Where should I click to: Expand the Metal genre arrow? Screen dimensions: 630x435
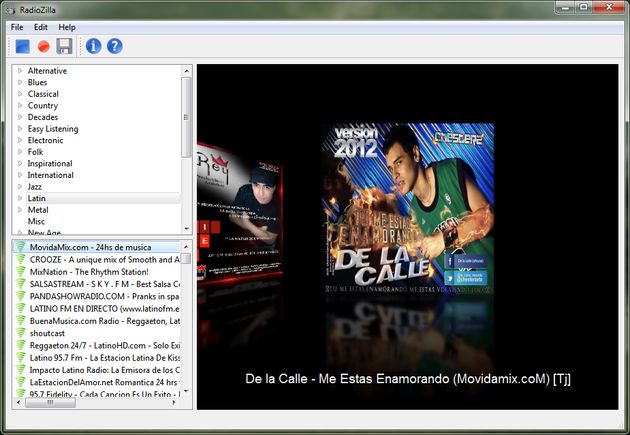click(x=20, y=210)
